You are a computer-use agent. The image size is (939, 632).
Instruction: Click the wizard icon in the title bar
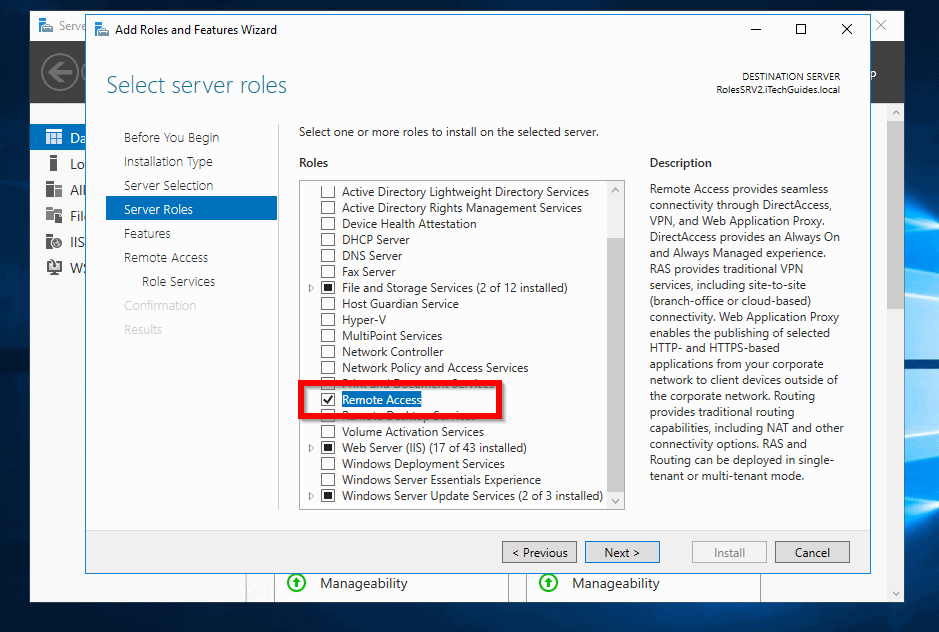point(102,29)
